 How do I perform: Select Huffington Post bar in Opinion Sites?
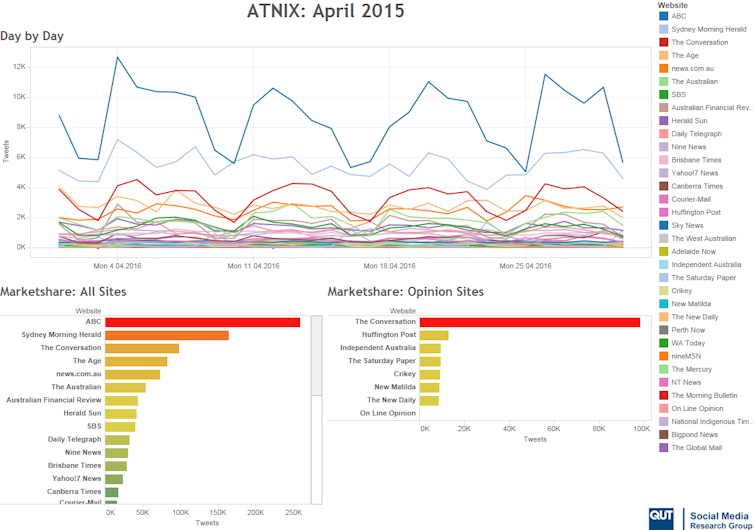(434, 335)
